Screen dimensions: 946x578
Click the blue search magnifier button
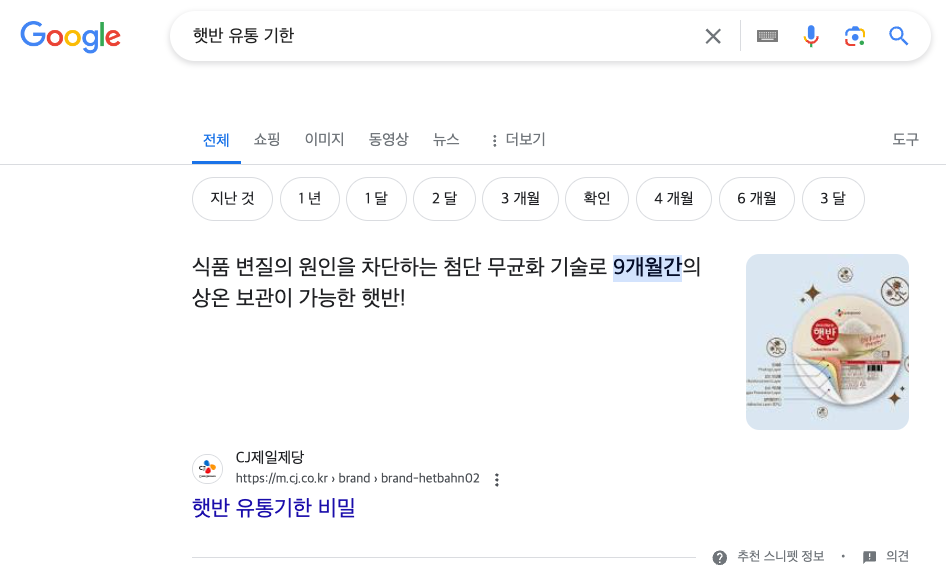899,37
